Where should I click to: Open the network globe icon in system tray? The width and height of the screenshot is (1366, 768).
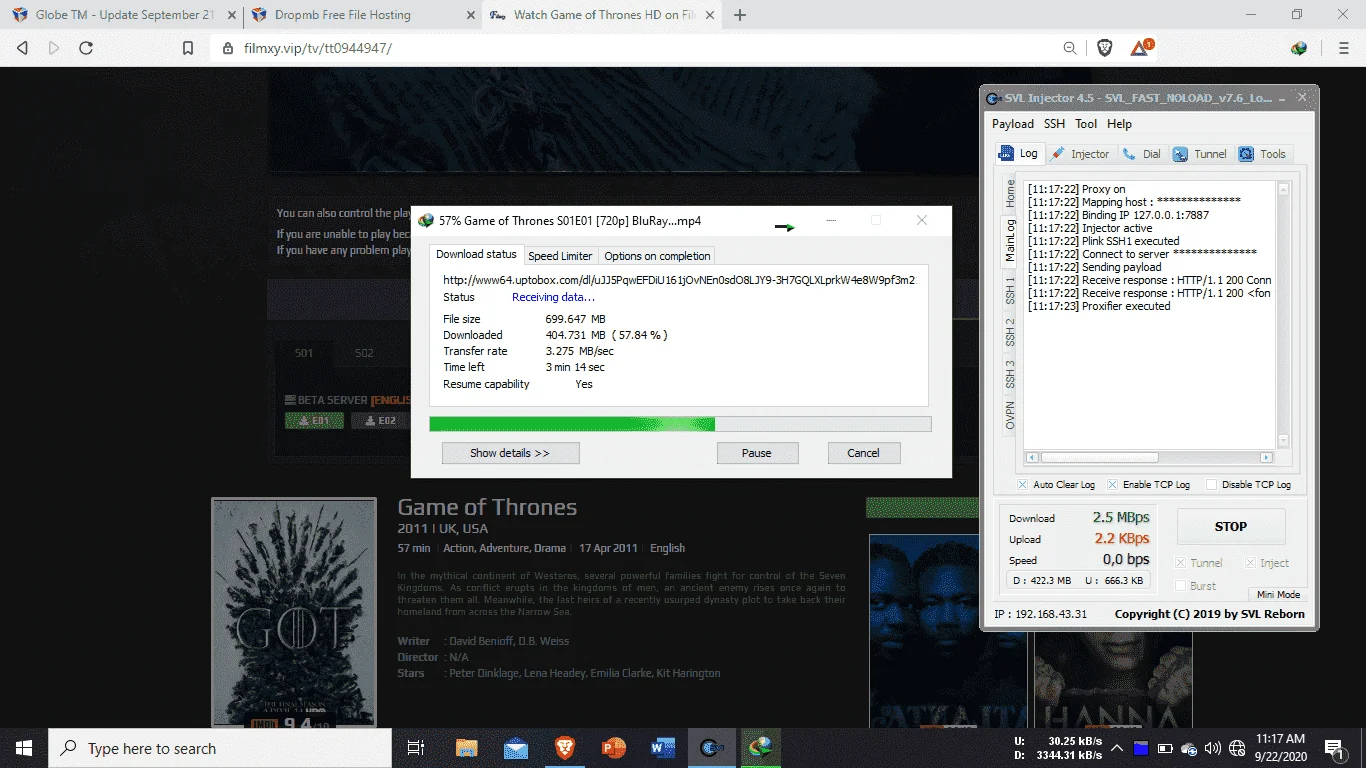1237,748
